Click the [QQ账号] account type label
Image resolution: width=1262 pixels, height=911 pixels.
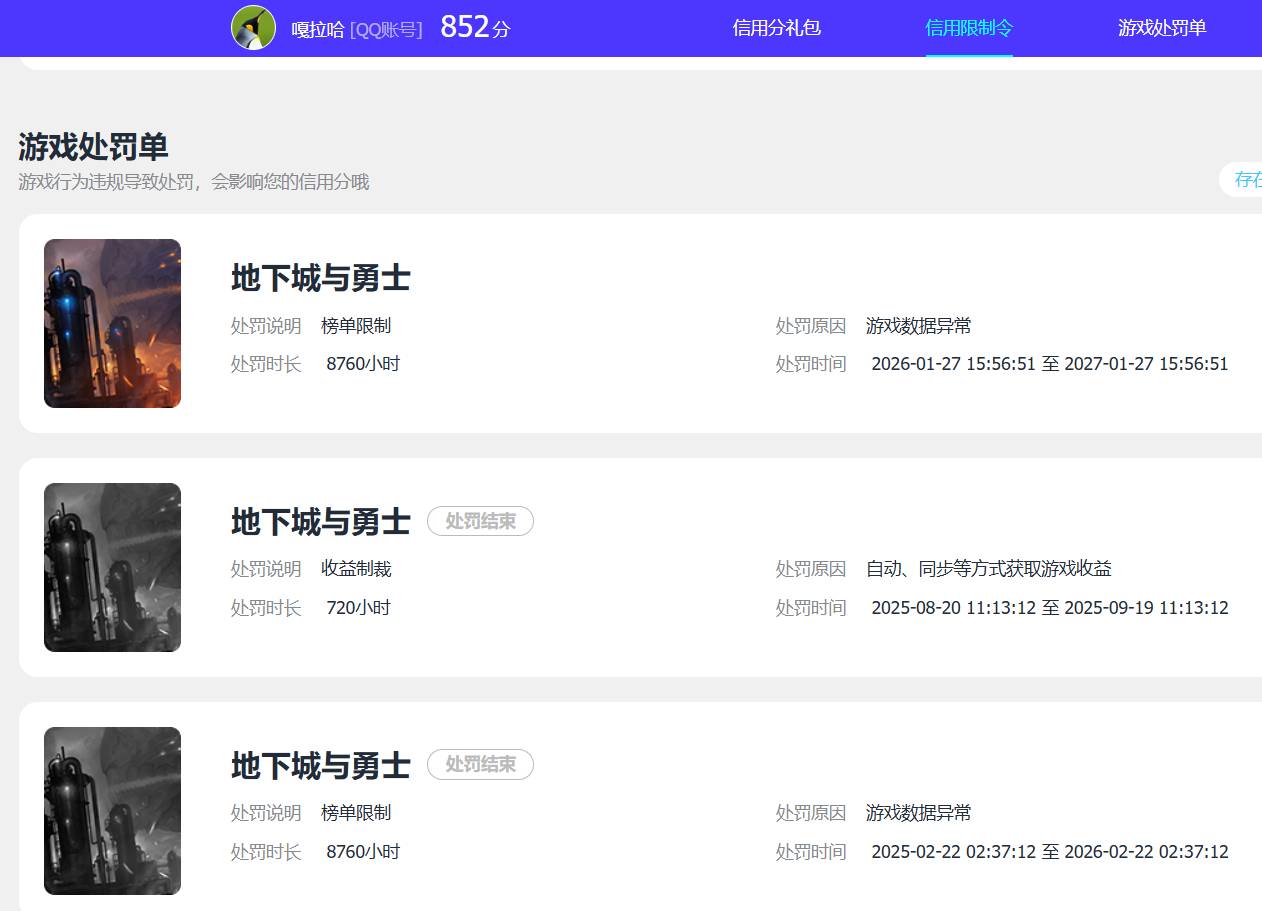click(387, 30)
